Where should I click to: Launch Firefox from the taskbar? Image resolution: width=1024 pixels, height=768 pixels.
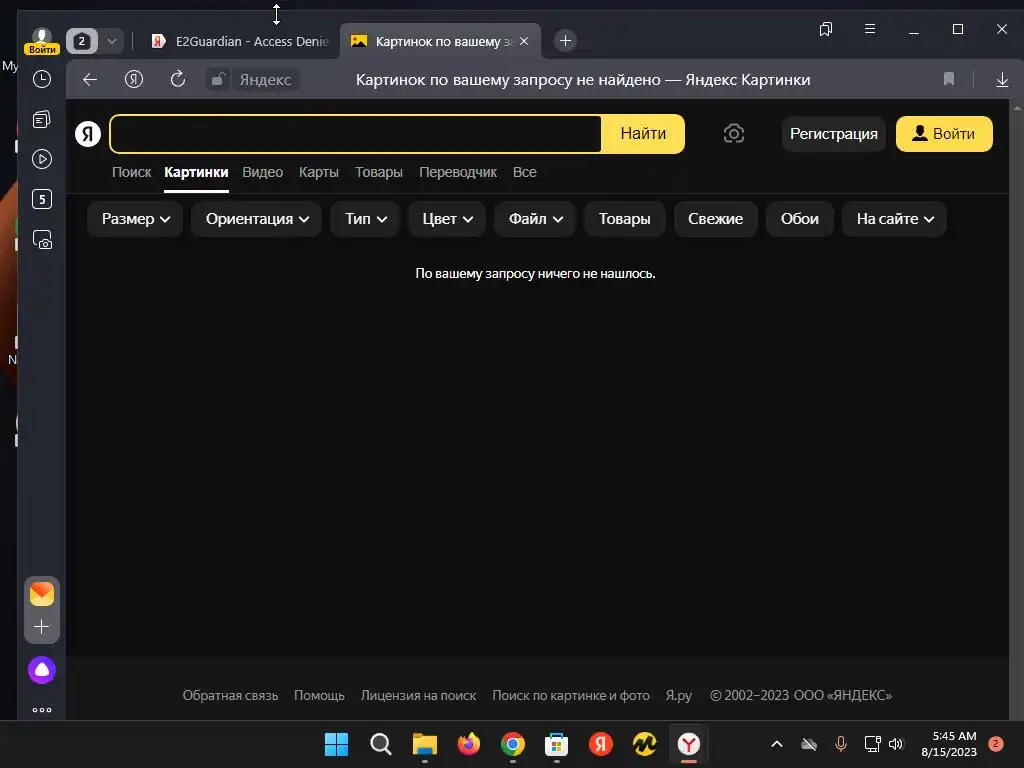[x=469, y=744]
